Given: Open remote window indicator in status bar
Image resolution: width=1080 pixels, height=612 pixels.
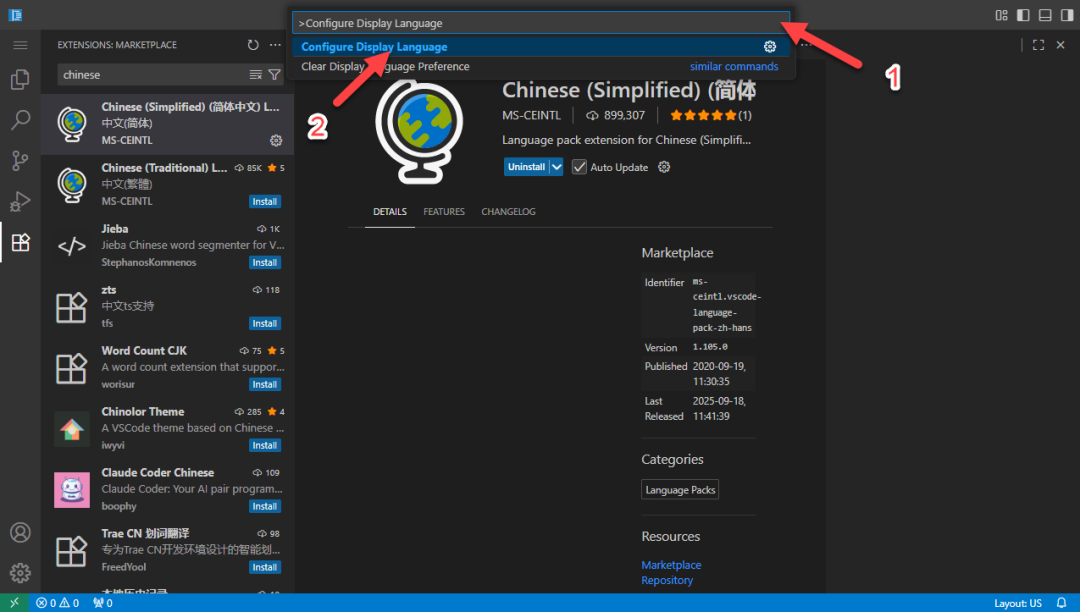Looking at the screenshot, I should click(x=14, y=603).
